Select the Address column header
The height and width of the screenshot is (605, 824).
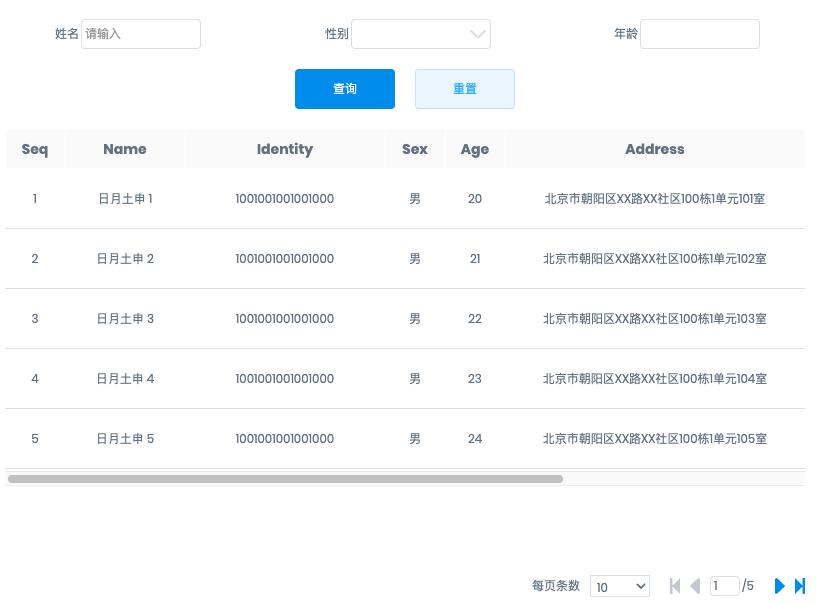[x=655, y=149]
